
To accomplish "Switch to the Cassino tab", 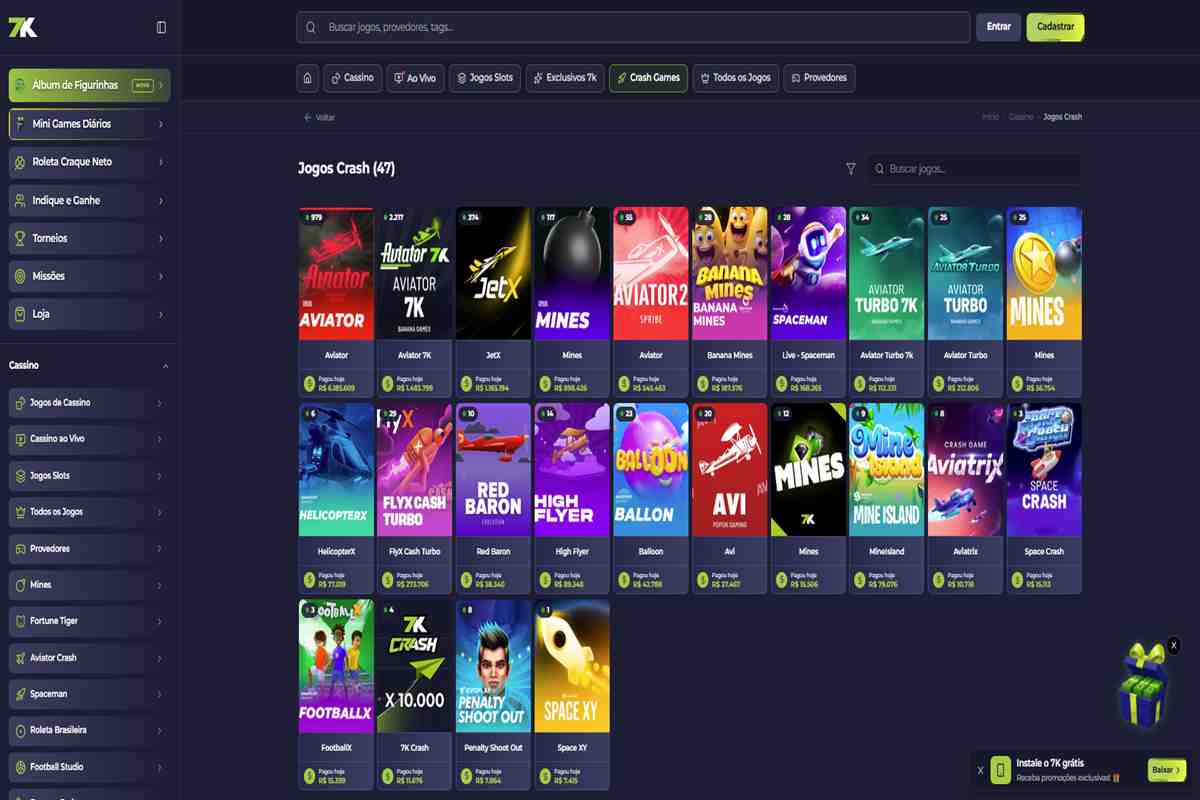I will click(x=353, y=78).
